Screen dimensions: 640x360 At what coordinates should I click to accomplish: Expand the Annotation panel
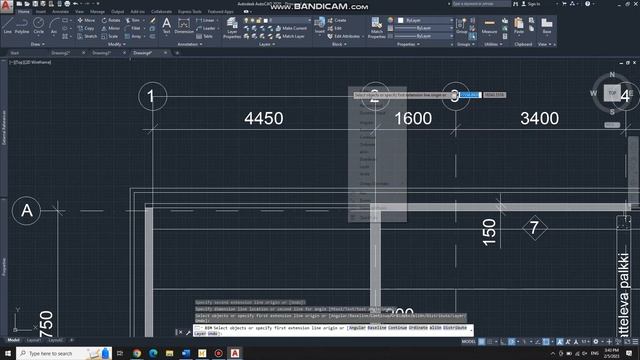tap(190, 44)
